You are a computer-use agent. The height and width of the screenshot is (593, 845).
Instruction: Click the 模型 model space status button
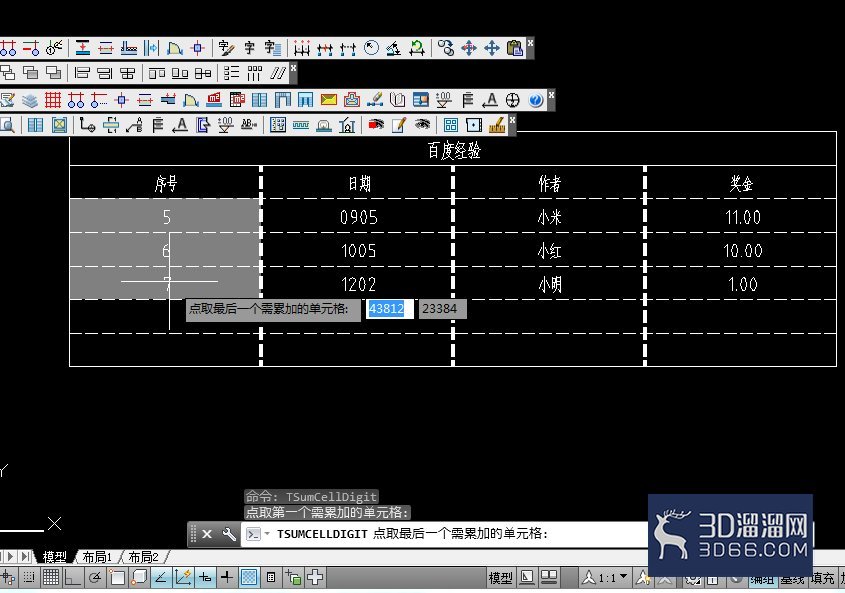tap(501, 578)
